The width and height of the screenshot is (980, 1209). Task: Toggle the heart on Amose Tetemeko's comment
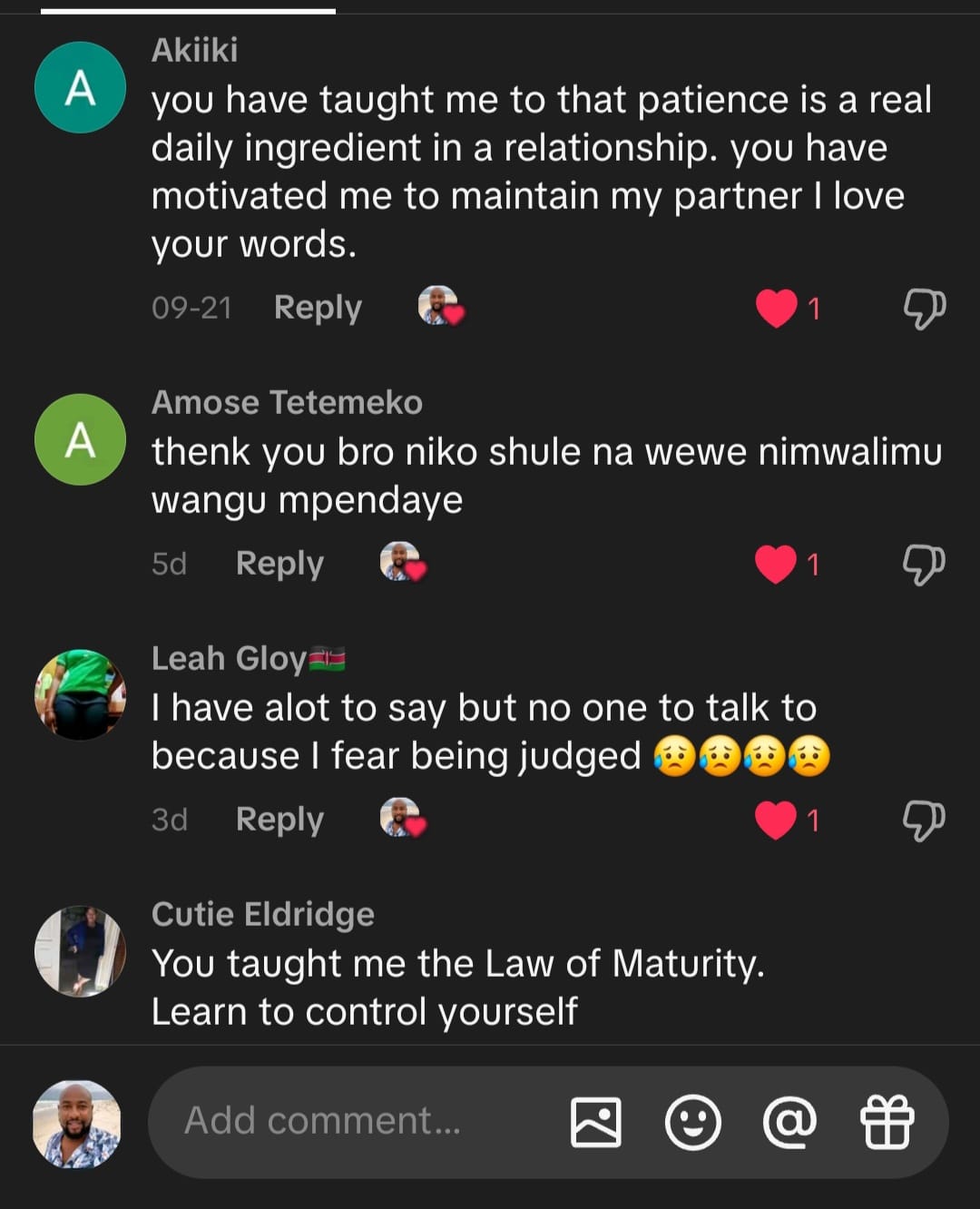click(x=776, y=565)
